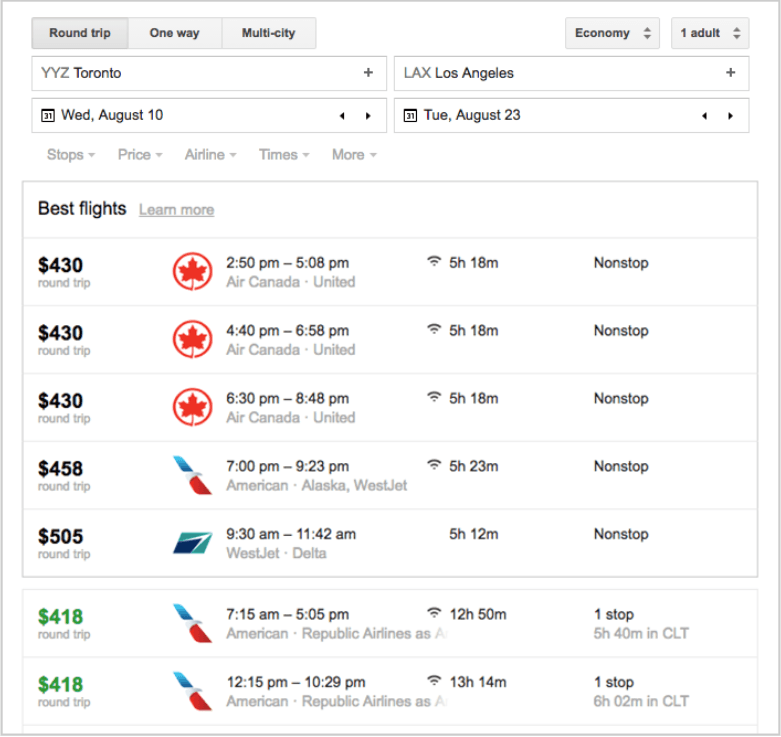781x737 pixels.
Task: Open the Learn more link
Action: tap(176, 210)
